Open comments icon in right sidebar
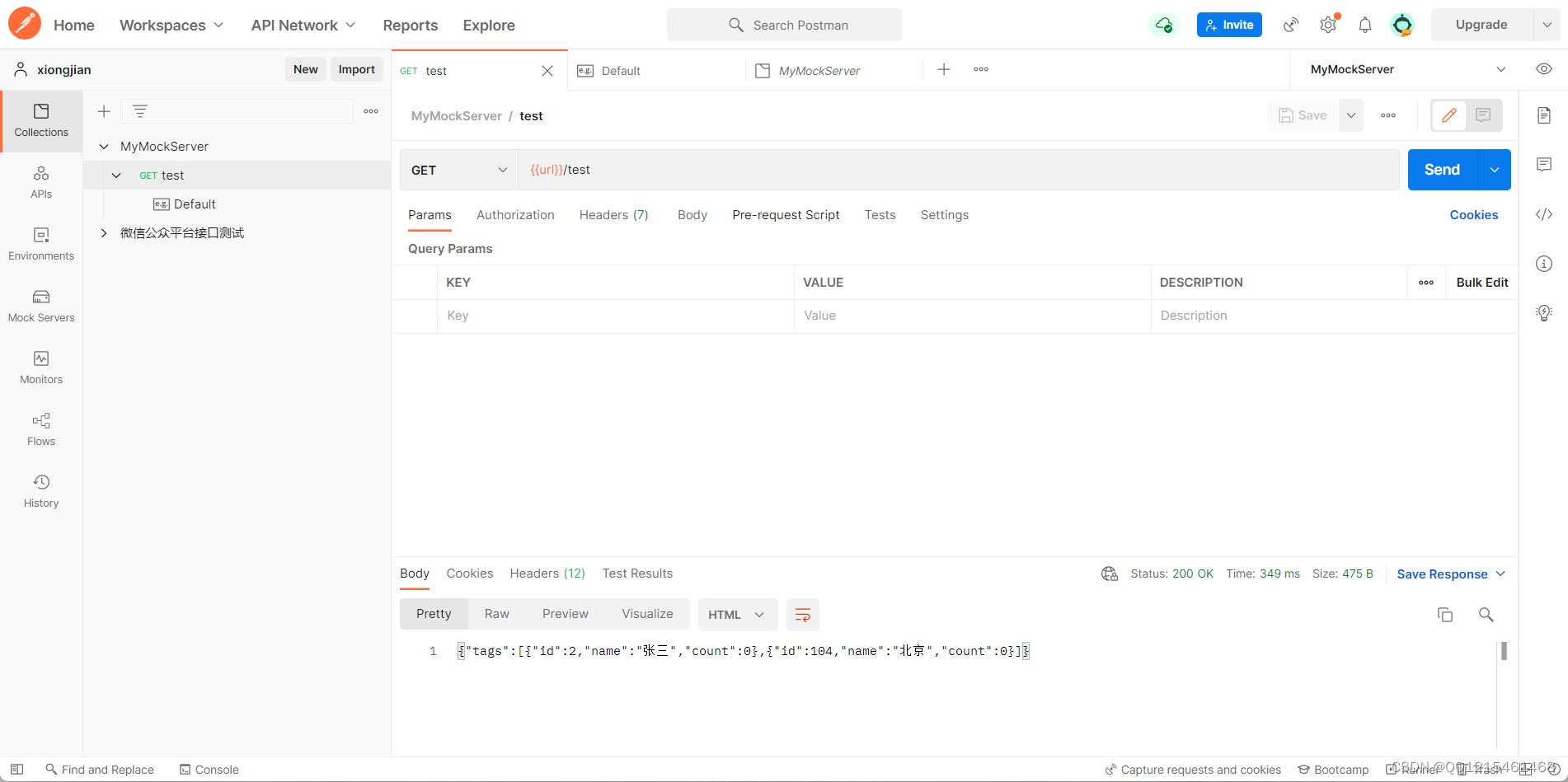 (1544, 165)
